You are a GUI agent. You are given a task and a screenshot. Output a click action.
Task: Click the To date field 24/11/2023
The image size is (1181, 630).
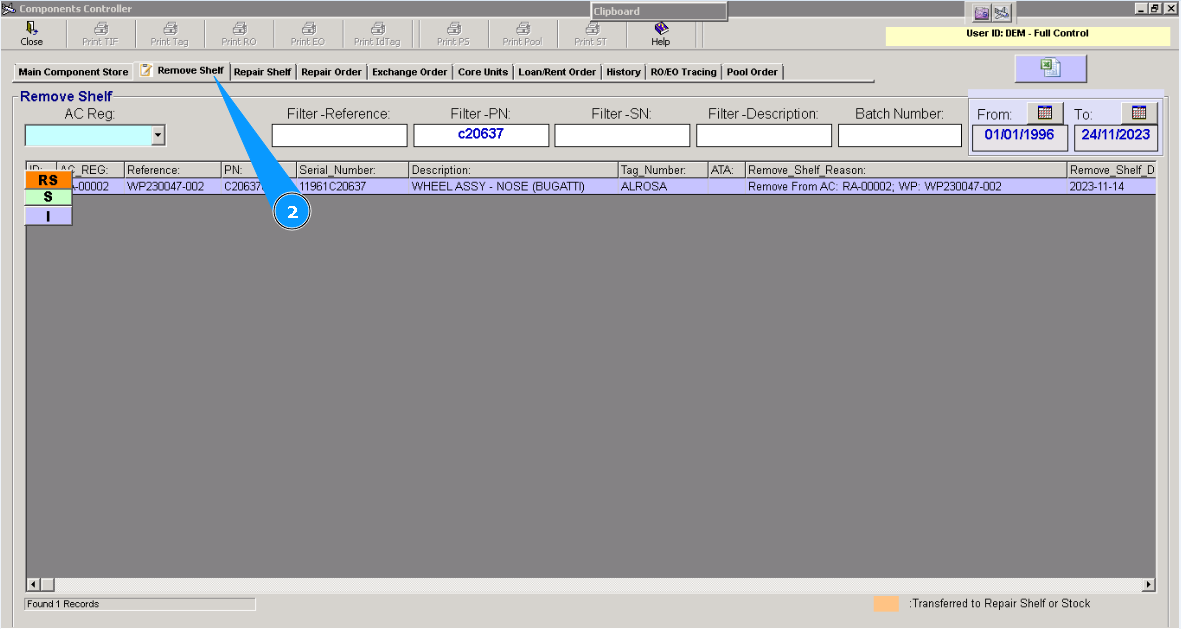point(1115,138)
